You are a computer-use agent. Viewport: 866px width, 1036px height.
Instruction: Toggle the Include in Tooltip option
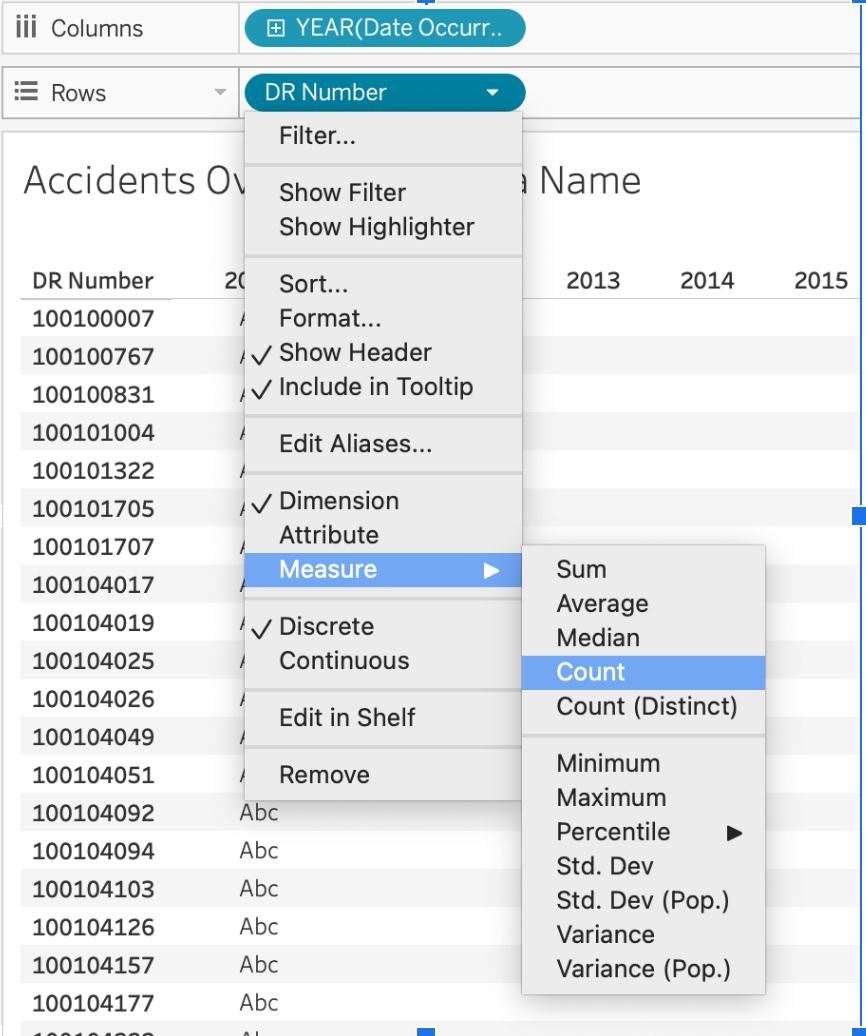click(383, 387)
